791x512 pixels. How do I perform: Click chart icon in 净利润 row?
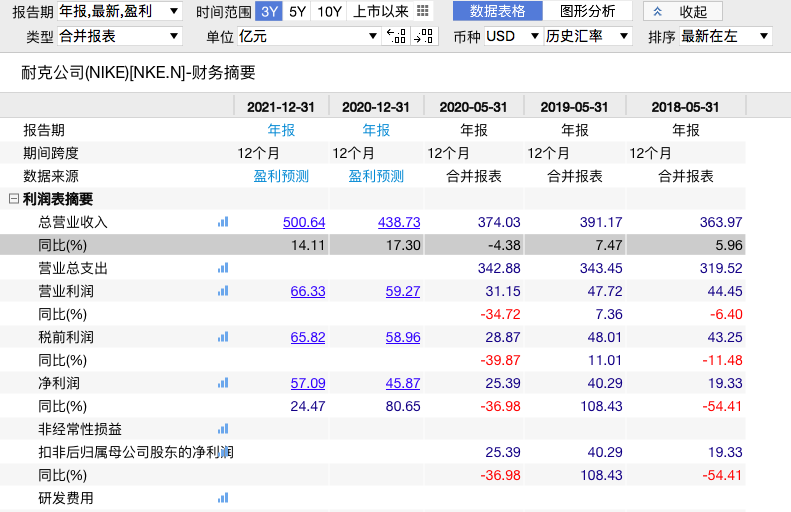(223, 383)
